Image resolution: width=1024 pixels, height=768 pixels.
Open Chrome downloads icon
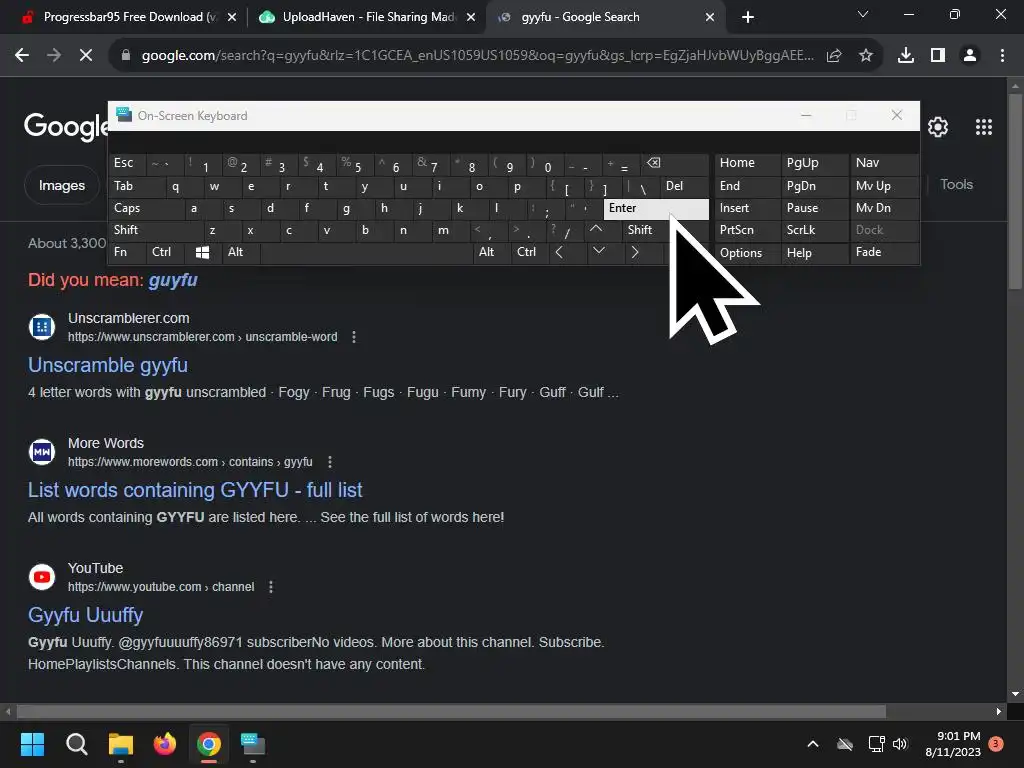[905, 56]
